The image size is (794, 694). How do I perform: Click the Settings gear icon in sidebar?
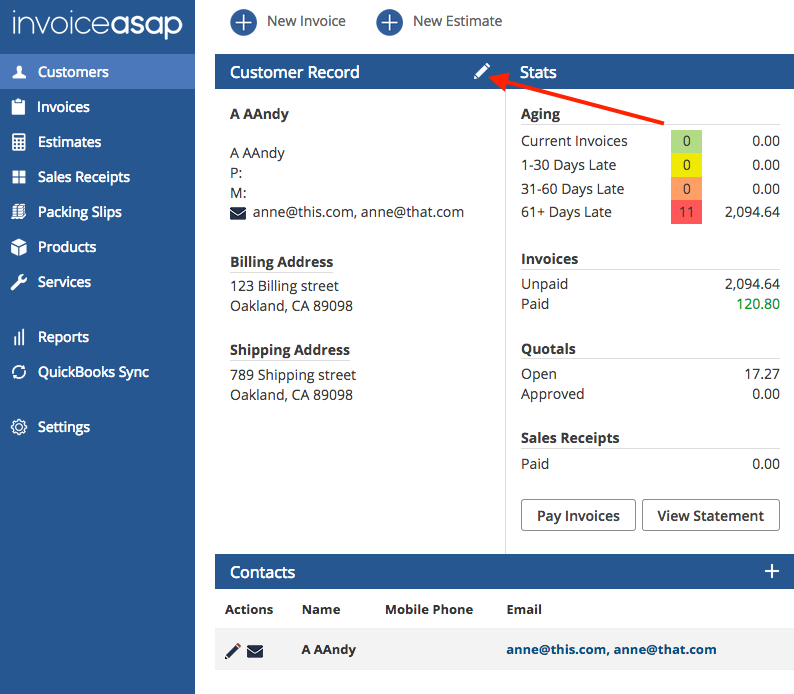click(x=18, y=427)
